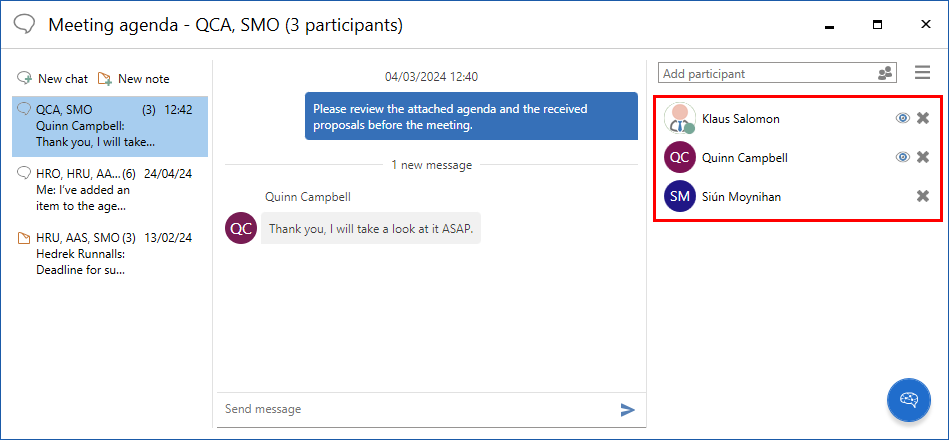Viewport: 949px width, 440px height.
Task: Click Siún Moynihan's SM avatar
Action: point(680,196)
